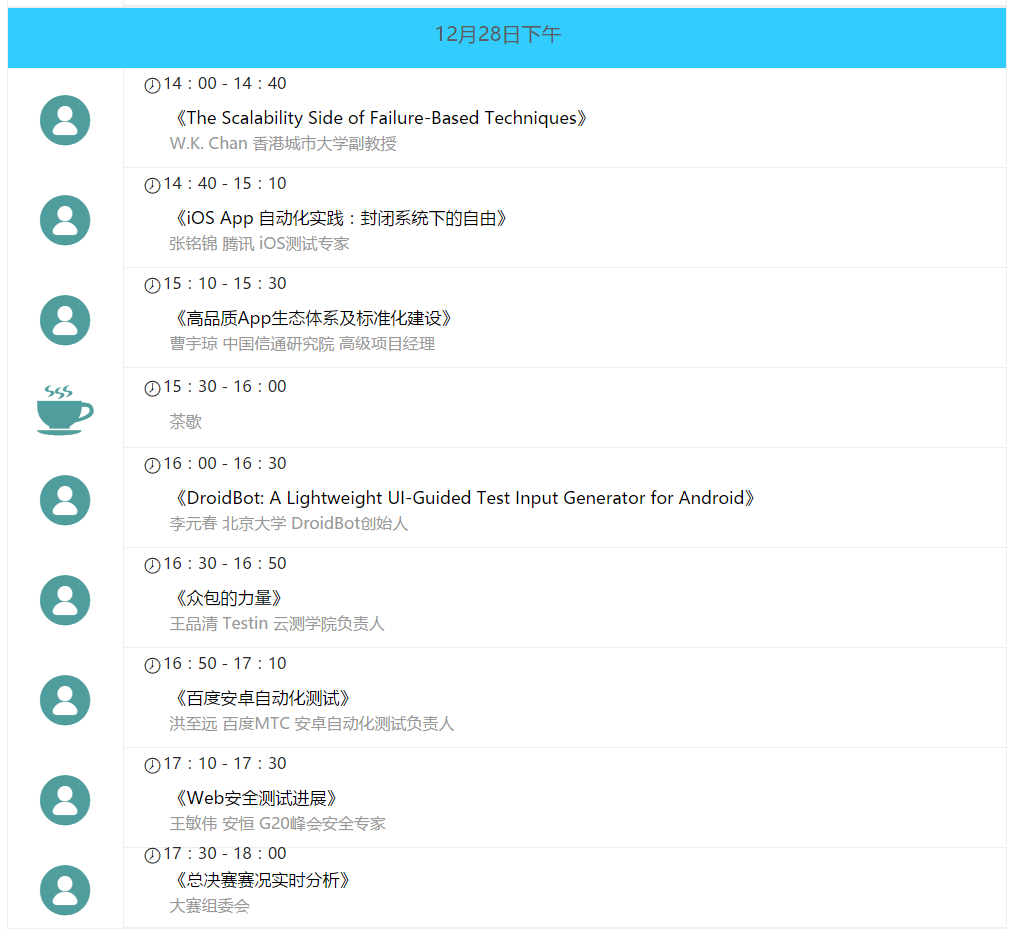Select the 12月28日下午 header
This screenshot has height=937, width=1026.
tap(506, 38)
